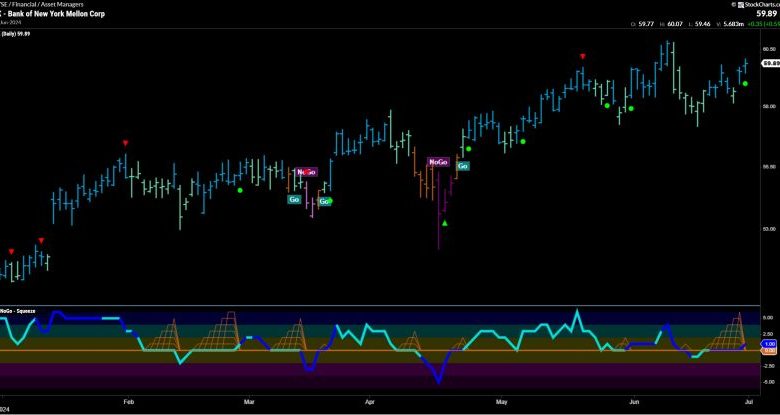Click the orange 0.00 oscillator value tag
This screenshot has height=415, width=780.
770,350
